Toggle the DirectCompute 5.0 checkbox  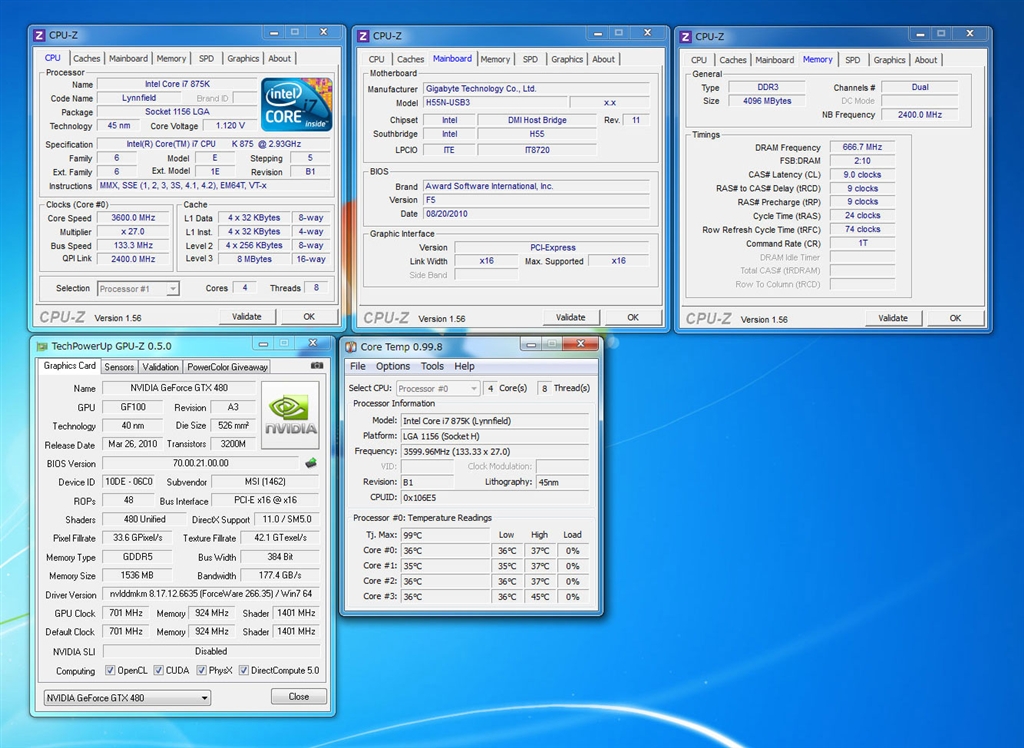(x=245, y=671)
